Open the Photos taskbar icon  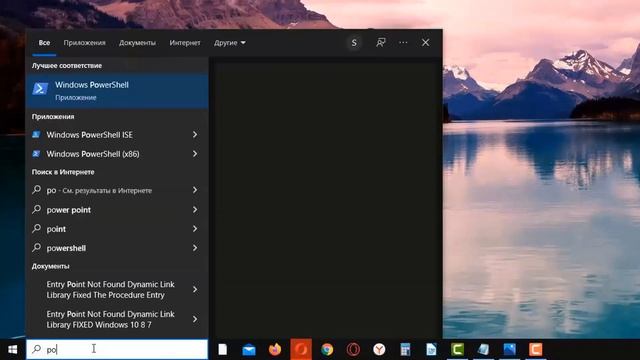510,349
